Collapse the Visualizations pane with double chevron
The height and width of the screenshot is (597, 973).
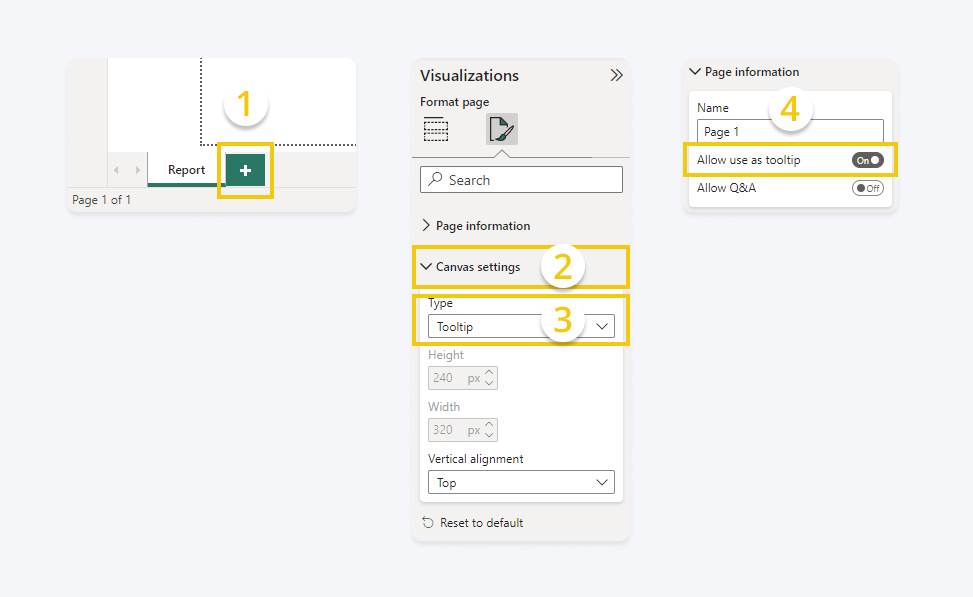click(x=616, y=75)
